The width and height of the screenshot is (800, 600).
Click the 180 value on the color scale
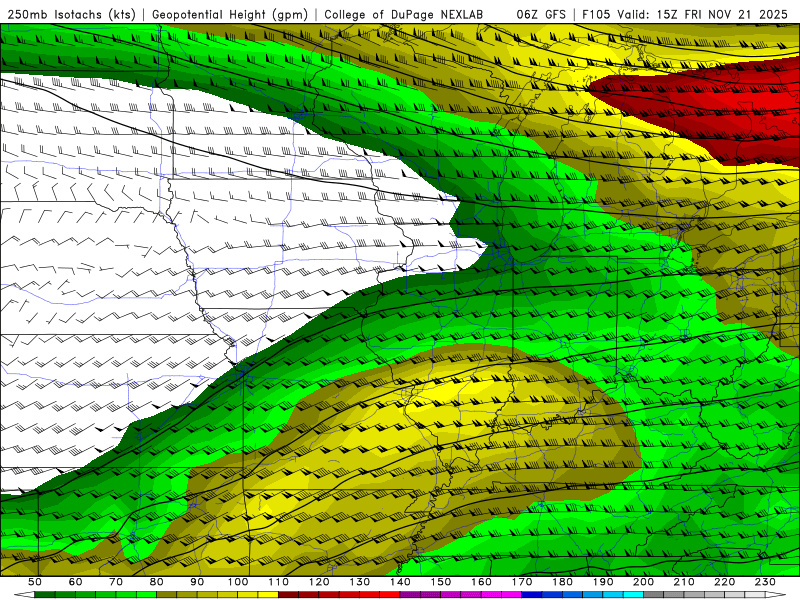point(562,582)
